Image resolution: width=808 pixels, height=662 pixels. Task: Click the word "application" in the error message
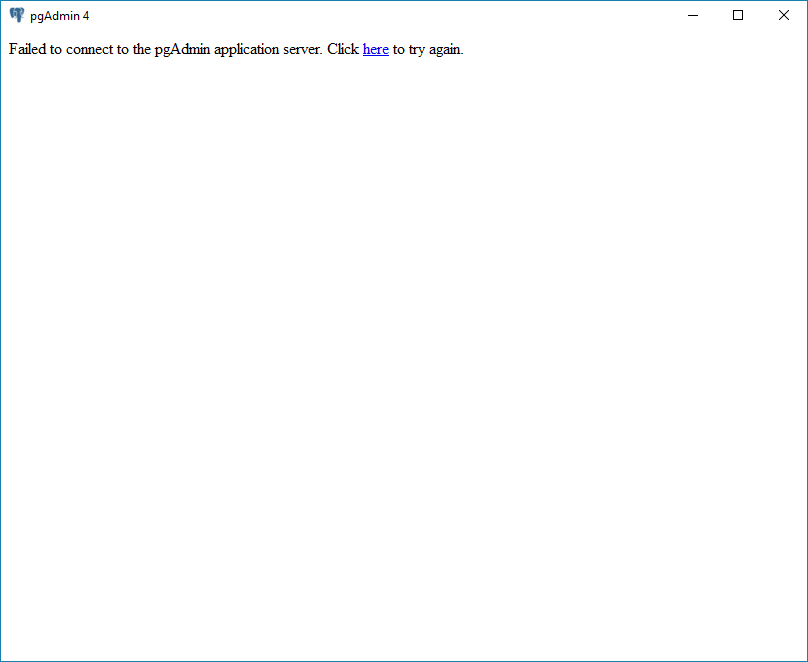coord(248,49)
